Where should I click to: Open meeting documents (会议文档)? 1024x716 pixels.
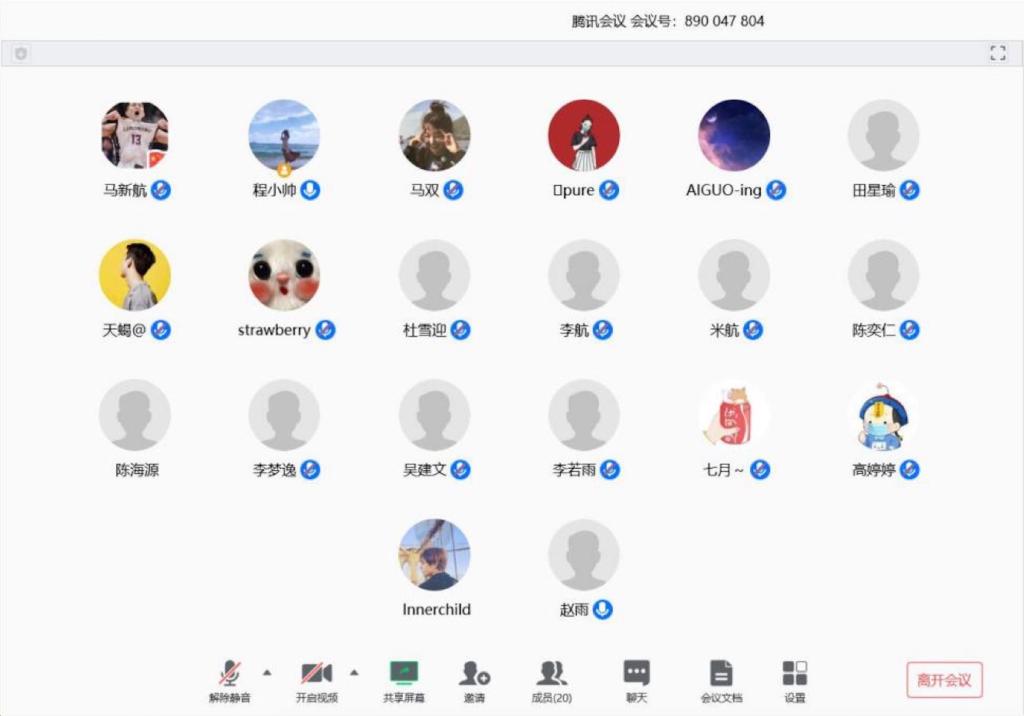721,680
